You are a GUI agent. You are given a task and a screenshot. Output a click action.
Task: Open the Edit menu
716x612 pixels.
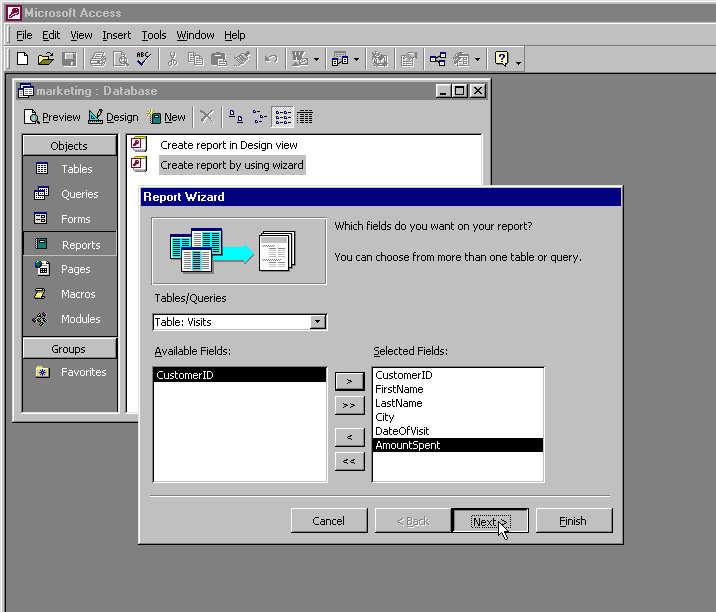coord(51,35)
